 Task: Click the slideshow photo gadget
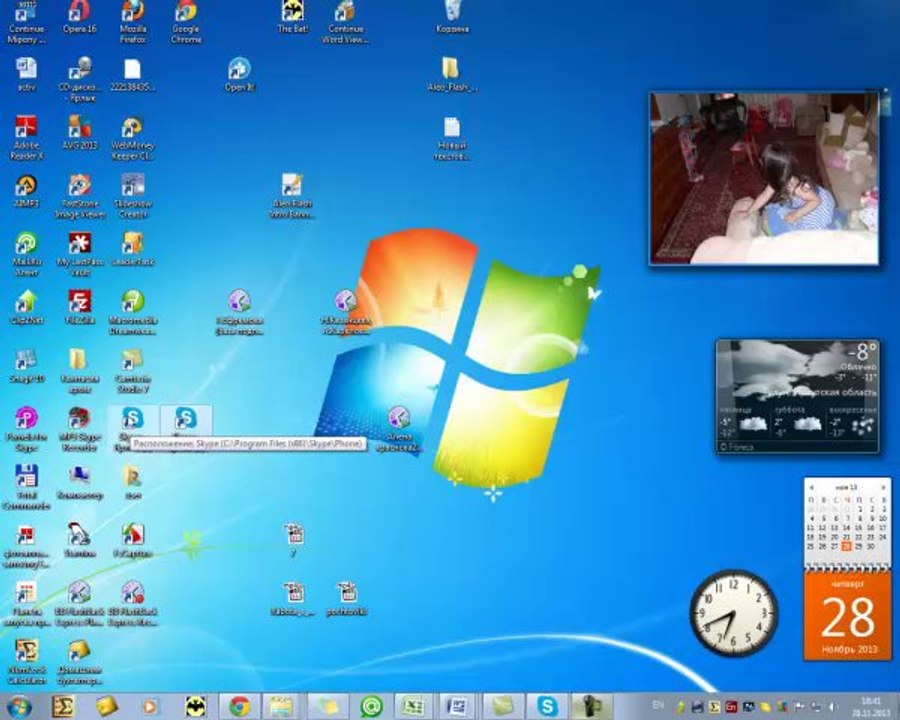point(763,179)
